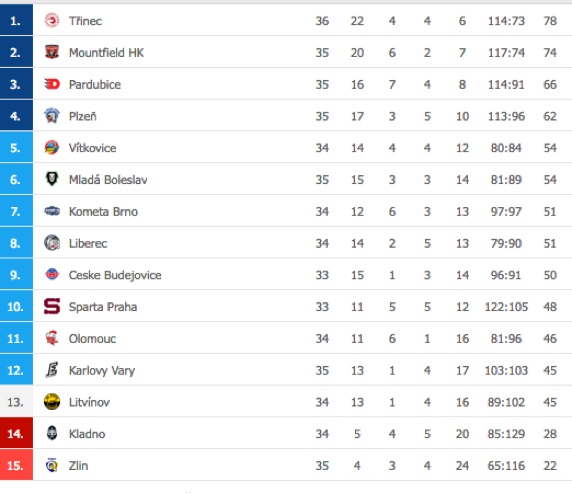Click the Kometa Brno team logo
This screenshot has height=493, width=572.
click(x=52, y=211)
